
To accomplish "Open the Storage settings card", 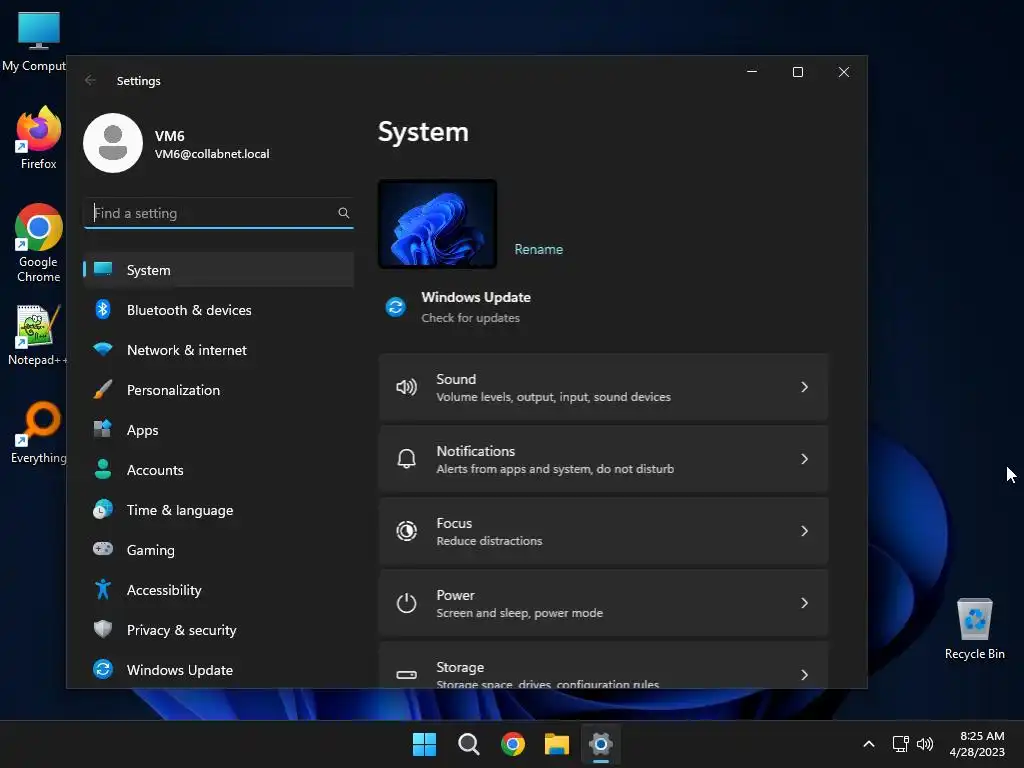I will click(x=603, y=665).
